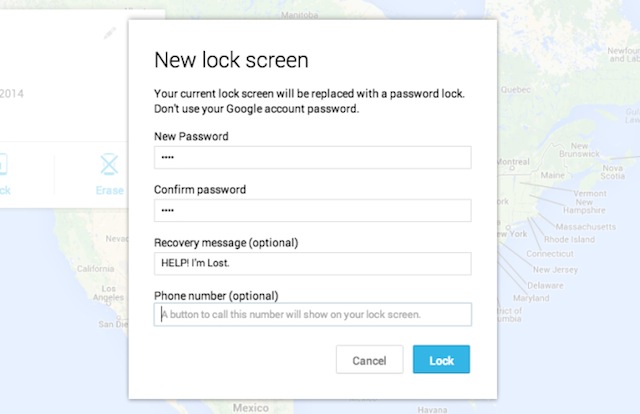640x414 pixels.
Task: Focus the New Password field
Action: [313, 157]
